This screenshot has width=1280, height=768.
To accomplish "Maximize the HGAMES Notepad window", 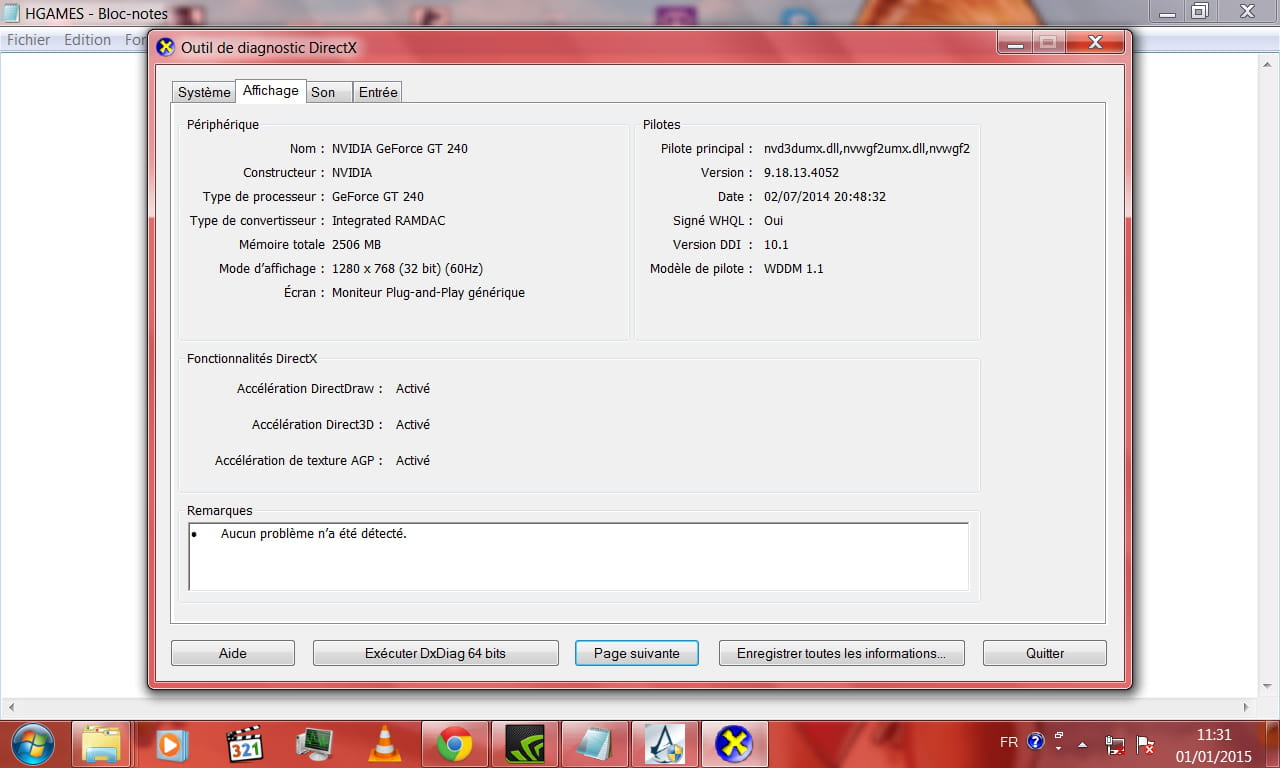I will pyautogui.click(x=1199, y=12).
